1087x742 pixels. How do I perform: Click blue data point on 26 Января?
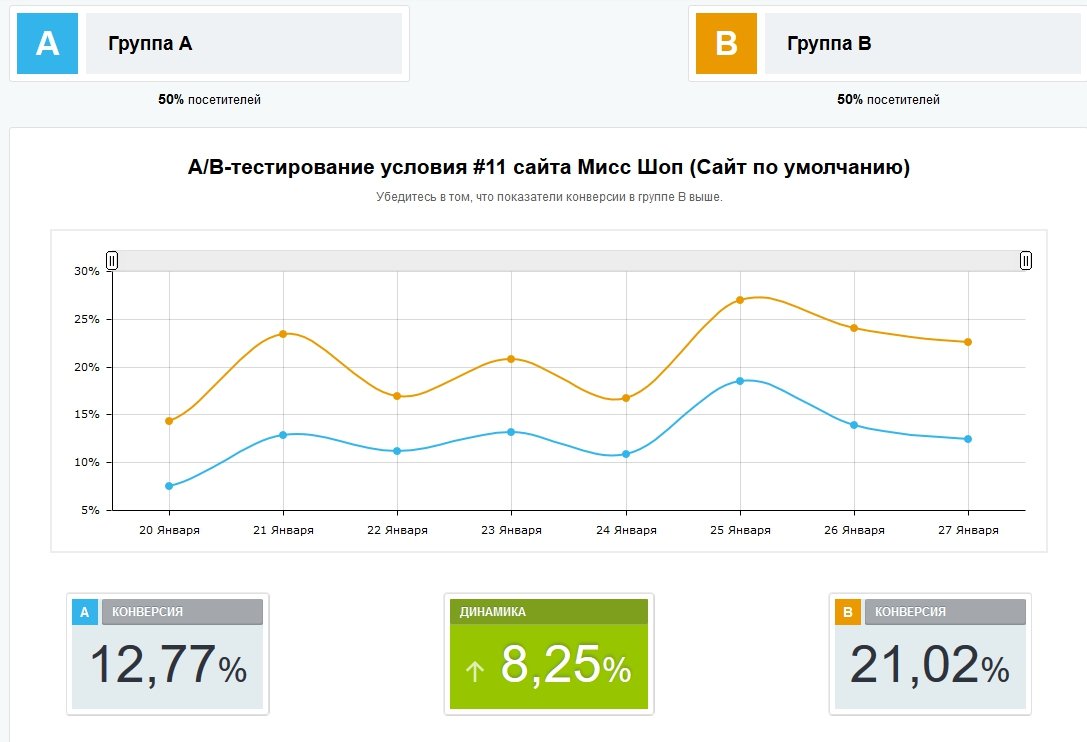pos(854,425)
